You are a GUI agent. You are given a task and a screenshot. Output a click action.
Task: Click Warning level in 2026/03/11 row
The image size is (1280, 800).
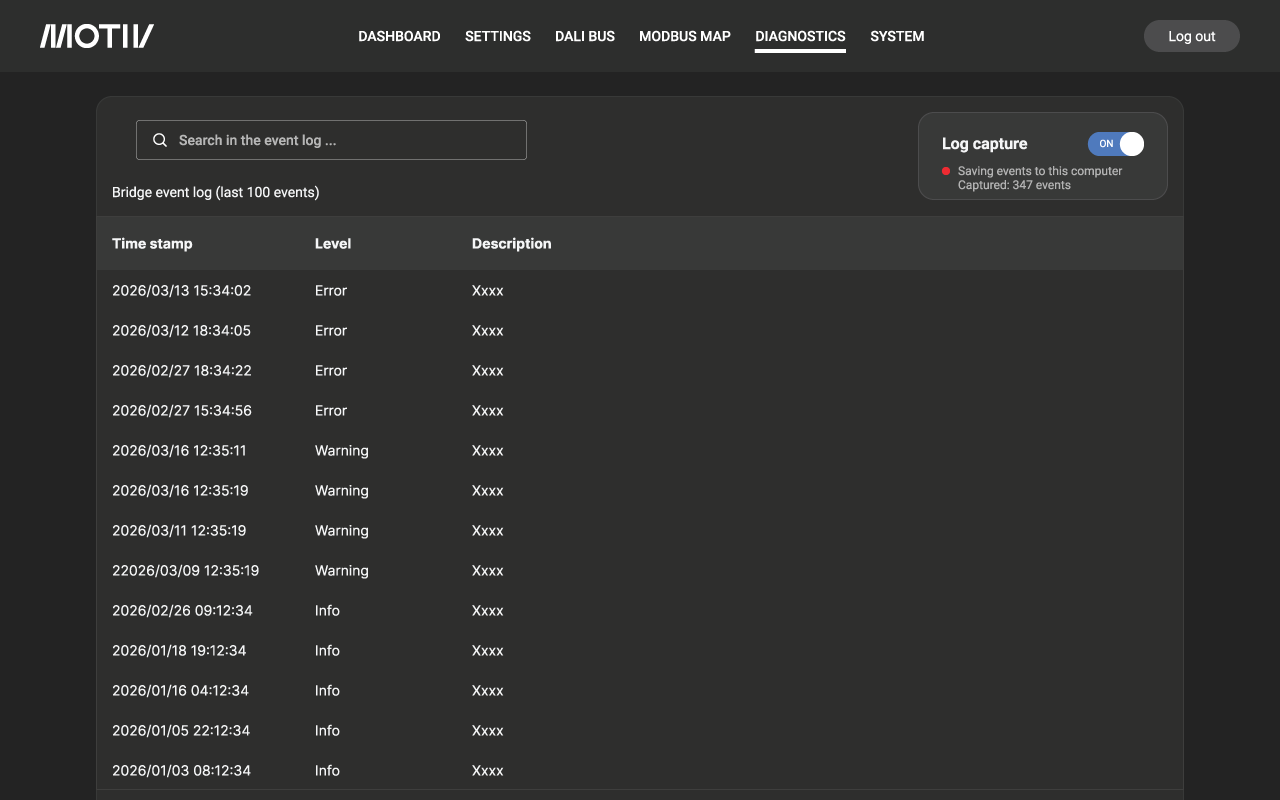tap(342, 530)
